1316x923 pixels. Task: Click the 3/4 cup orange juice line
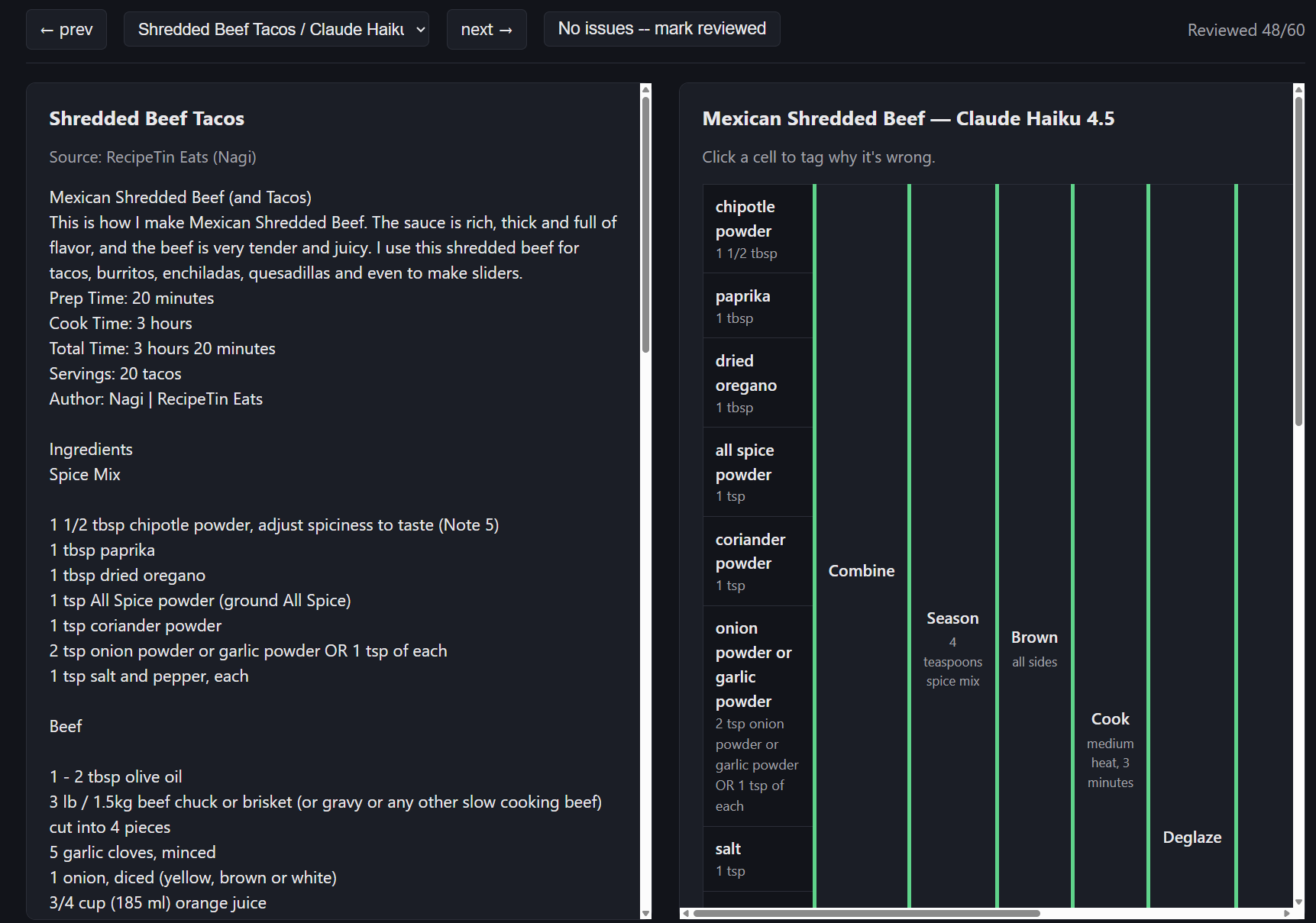click(158, 902)
